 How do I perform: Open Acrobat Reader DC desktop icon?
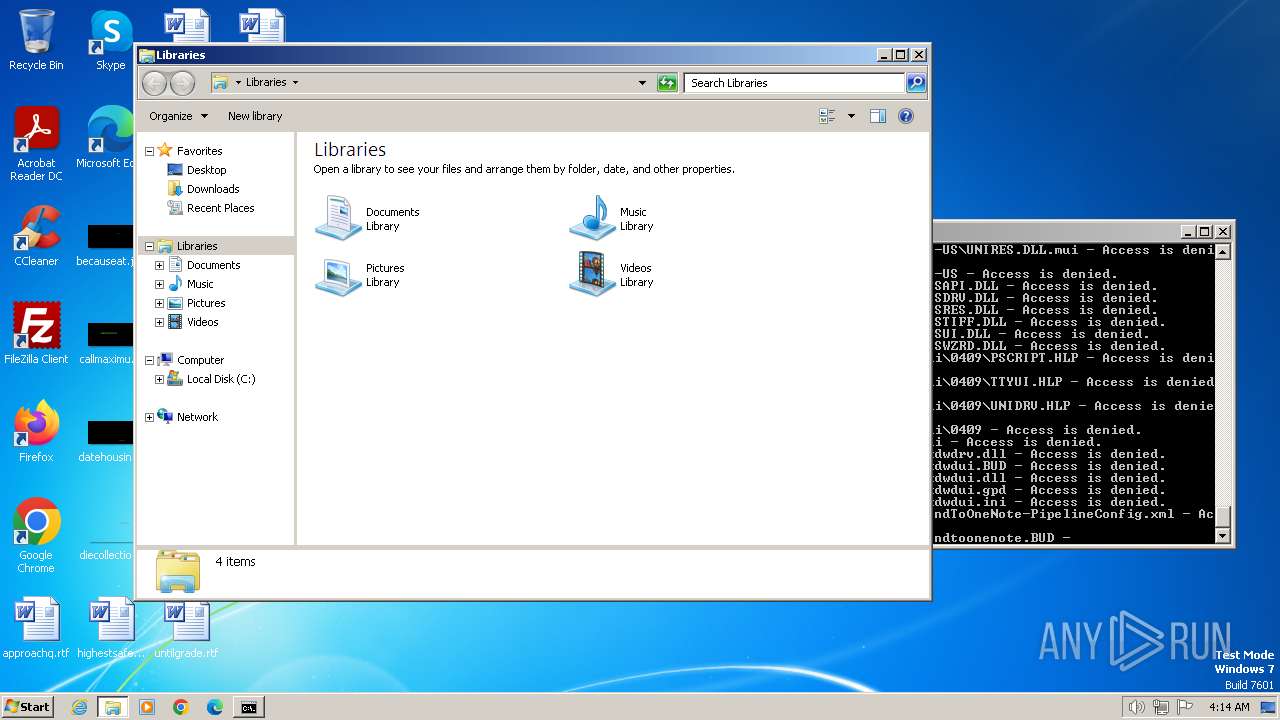pos(36,145)
